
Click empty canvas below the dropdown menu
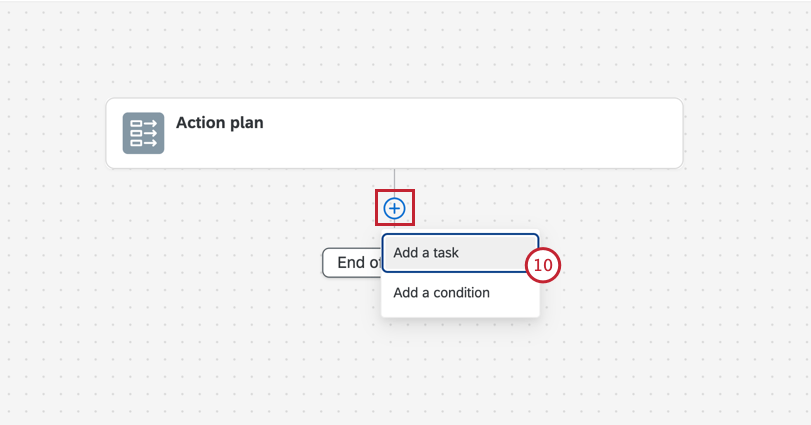pyautogui.click(x=460, y=370)
